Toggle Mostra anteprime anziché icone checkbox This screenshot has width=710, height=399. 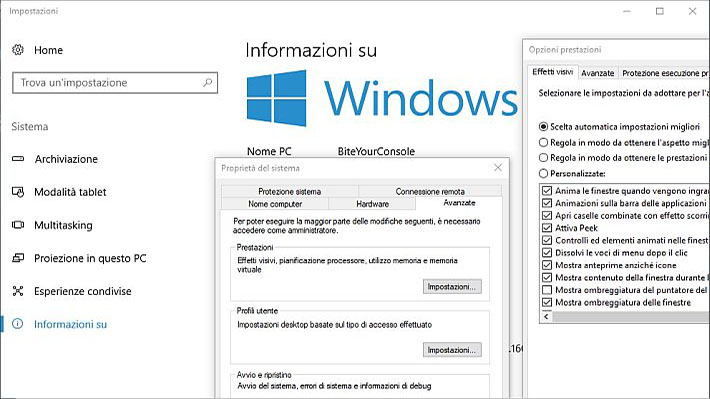click(547, 265)
